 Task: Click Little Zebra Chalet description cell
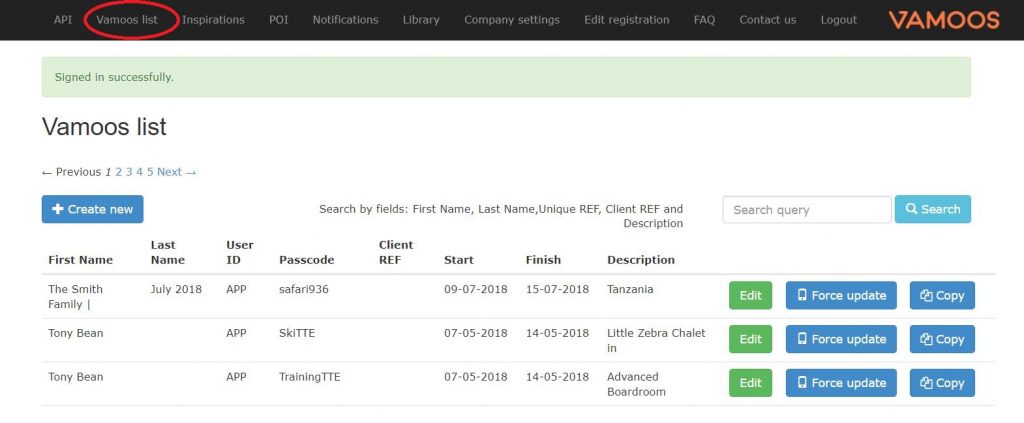(x=656, y=340)
